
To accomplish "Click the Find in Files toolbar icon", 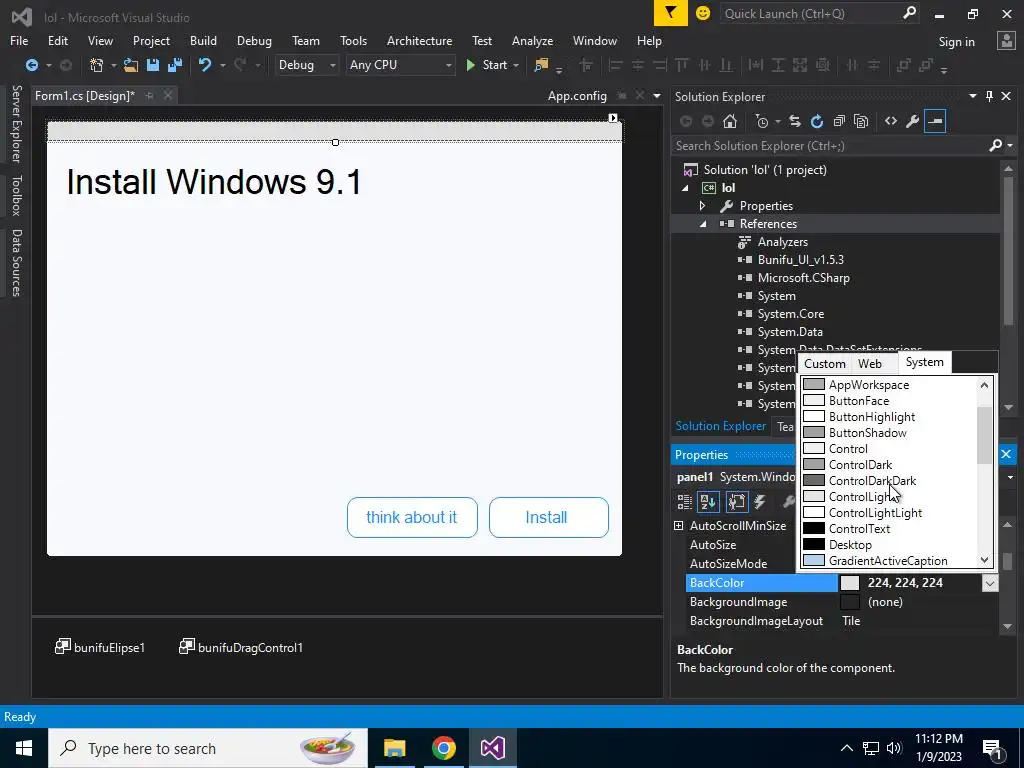I will (x=541, y=65).
